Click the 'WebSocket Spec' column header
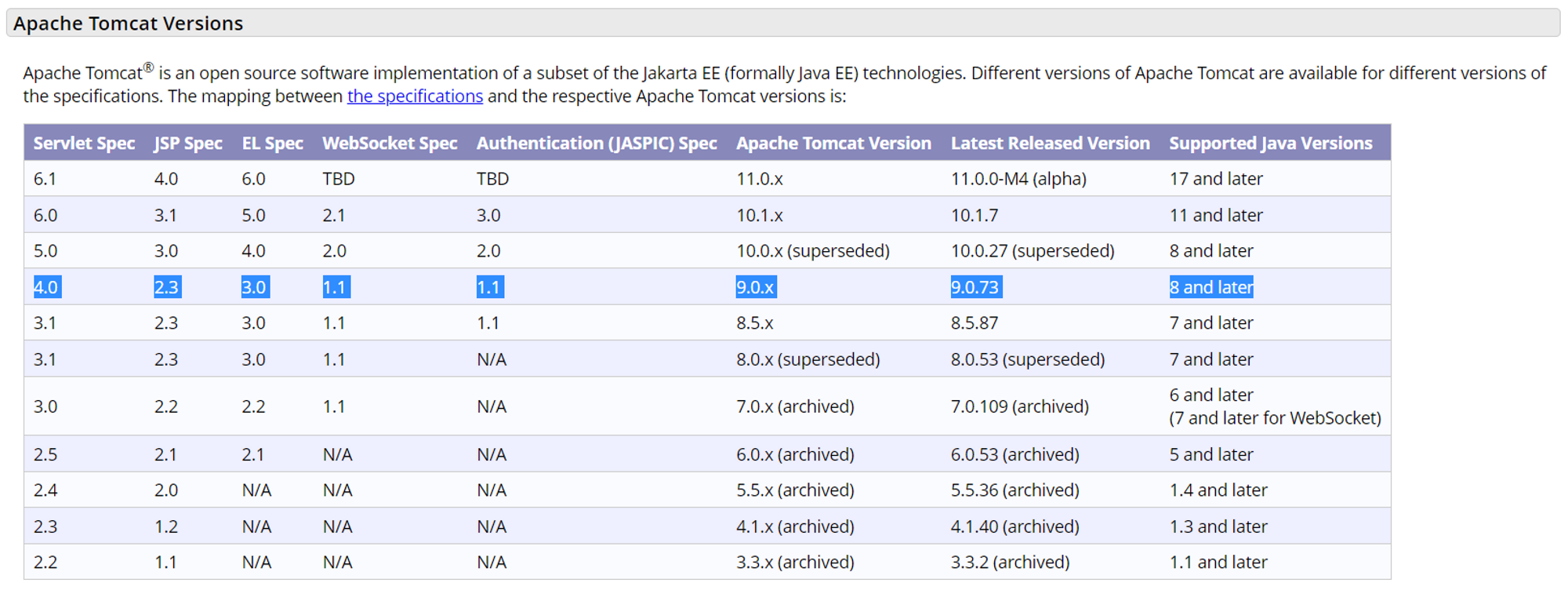The height and width of the screenshot is (590, 1568). (x=390, y=144)
